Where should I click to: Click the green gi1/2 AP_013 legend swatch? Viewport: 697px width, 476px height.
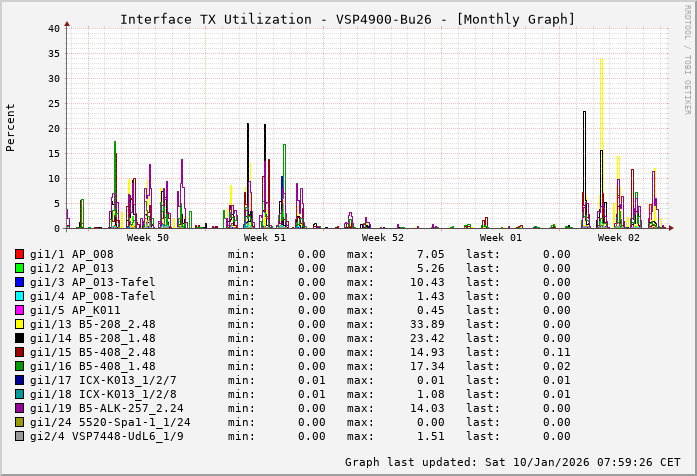coord(20,268)
